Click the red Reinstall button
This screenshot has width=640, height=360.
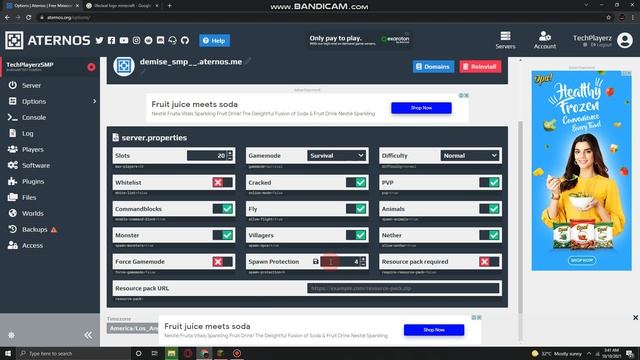(480, 67)
